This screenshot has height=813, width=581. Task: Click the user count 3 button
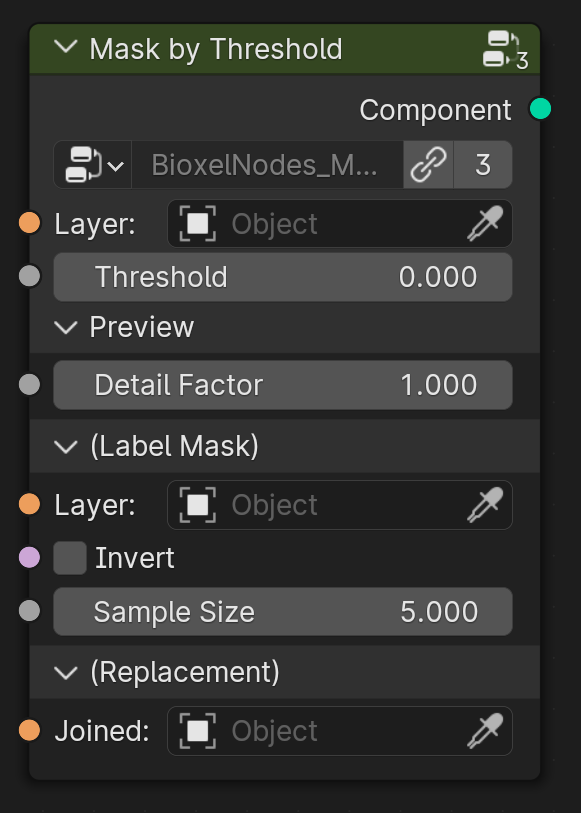coord(483,165)
